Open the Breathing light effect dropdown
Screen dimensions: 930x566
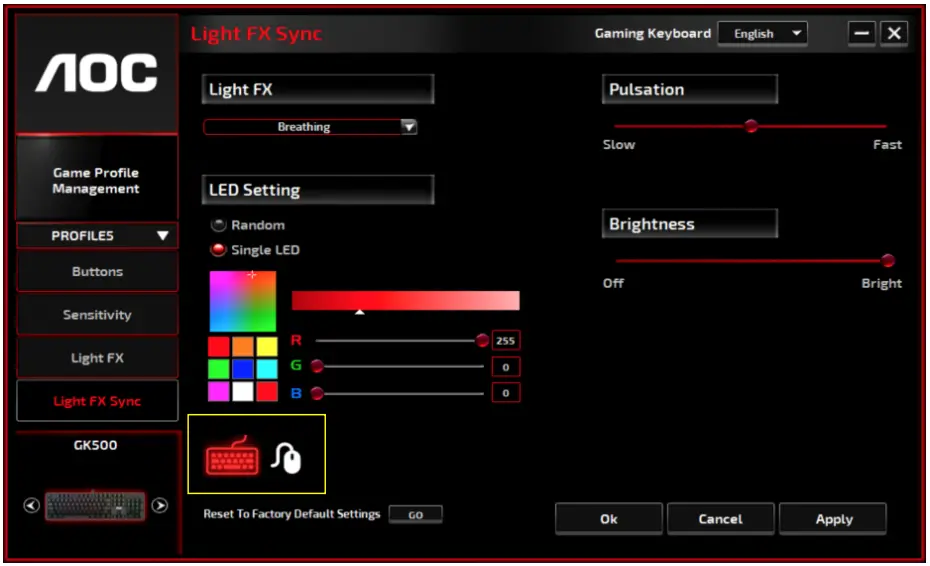click(310, 126)
